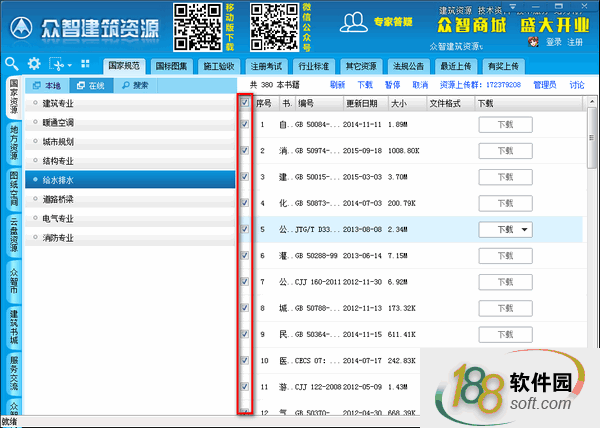Screen dimensions: 600x428
Task: Open the 云盘资源 side tab
Action: pos(14,234)
